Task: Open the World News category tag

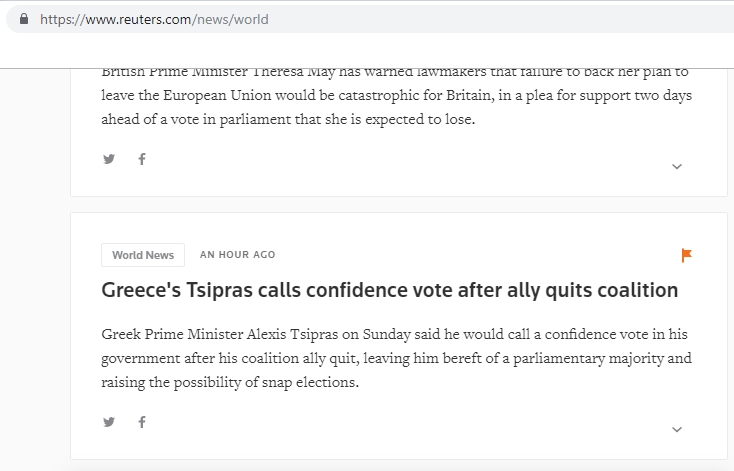Action: (143, 255)
